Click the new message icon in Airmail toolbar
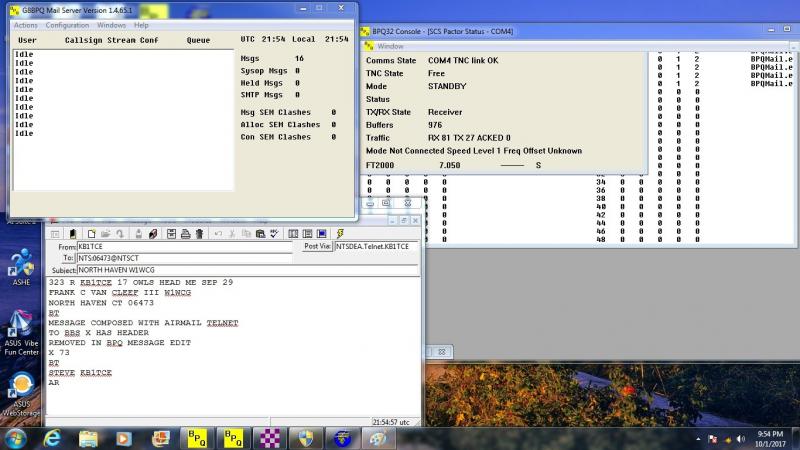Screen dimensions: 800x450 91,234
